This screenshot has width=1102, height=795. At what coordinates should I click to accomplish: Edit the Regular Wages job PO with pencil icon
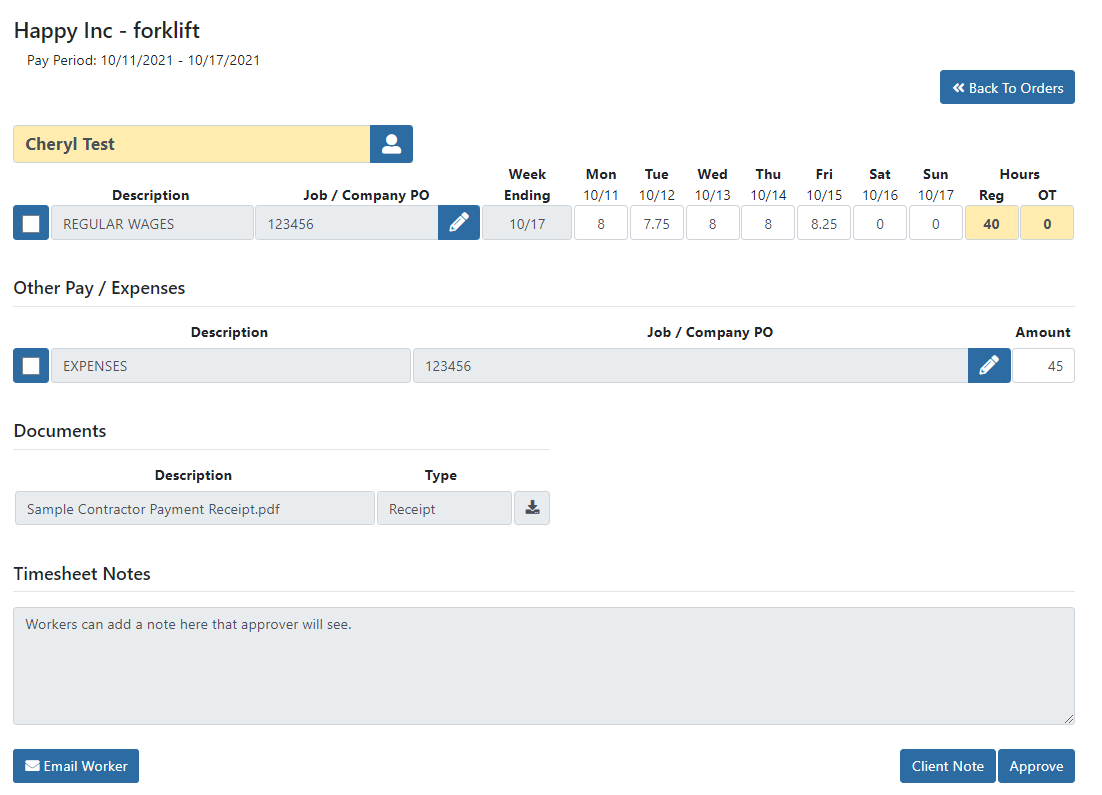click(x=459, y=223)
